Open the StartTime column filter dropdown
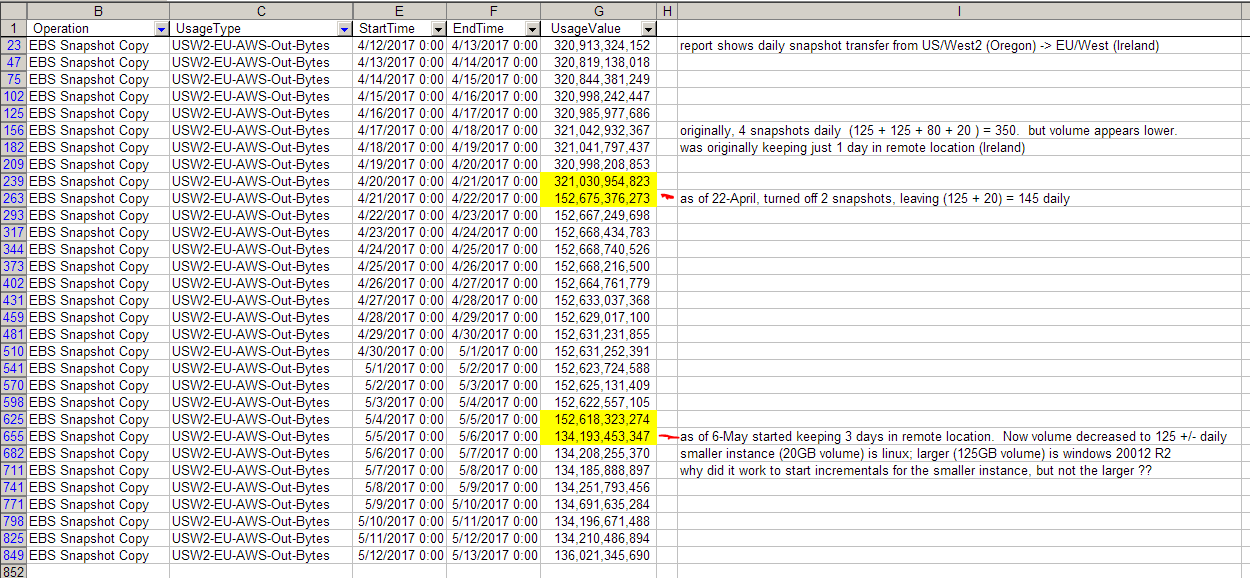Screen dimensions: 1250x578 coord(437,28)
